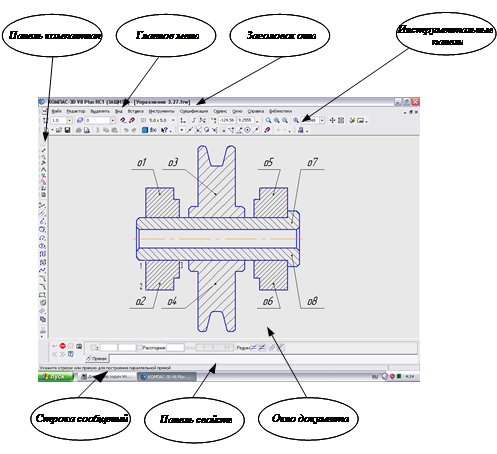Open the layer number 0 dropdown
The height and width of the screenshot is (454, 497).
click(113, 120)
